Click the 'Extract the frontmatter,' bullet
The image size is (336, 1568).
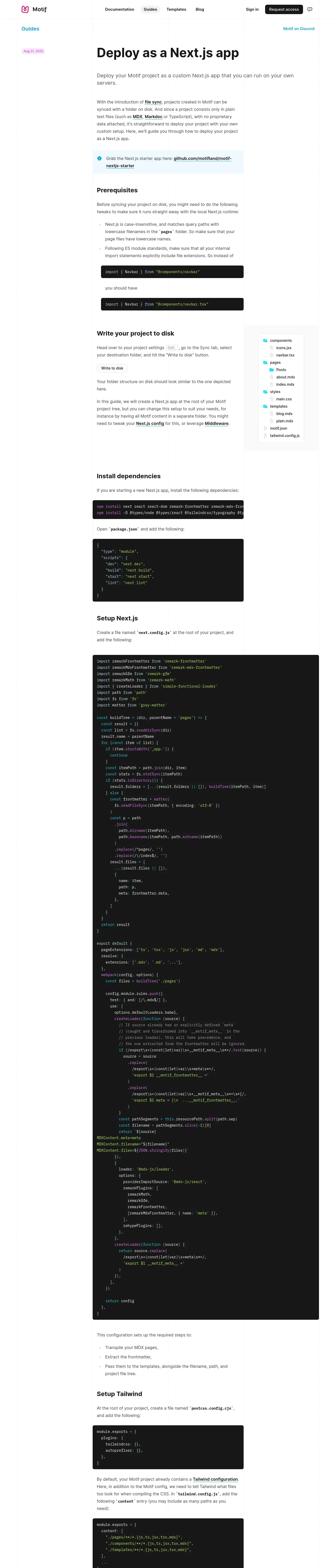[x=128, y=1357]
